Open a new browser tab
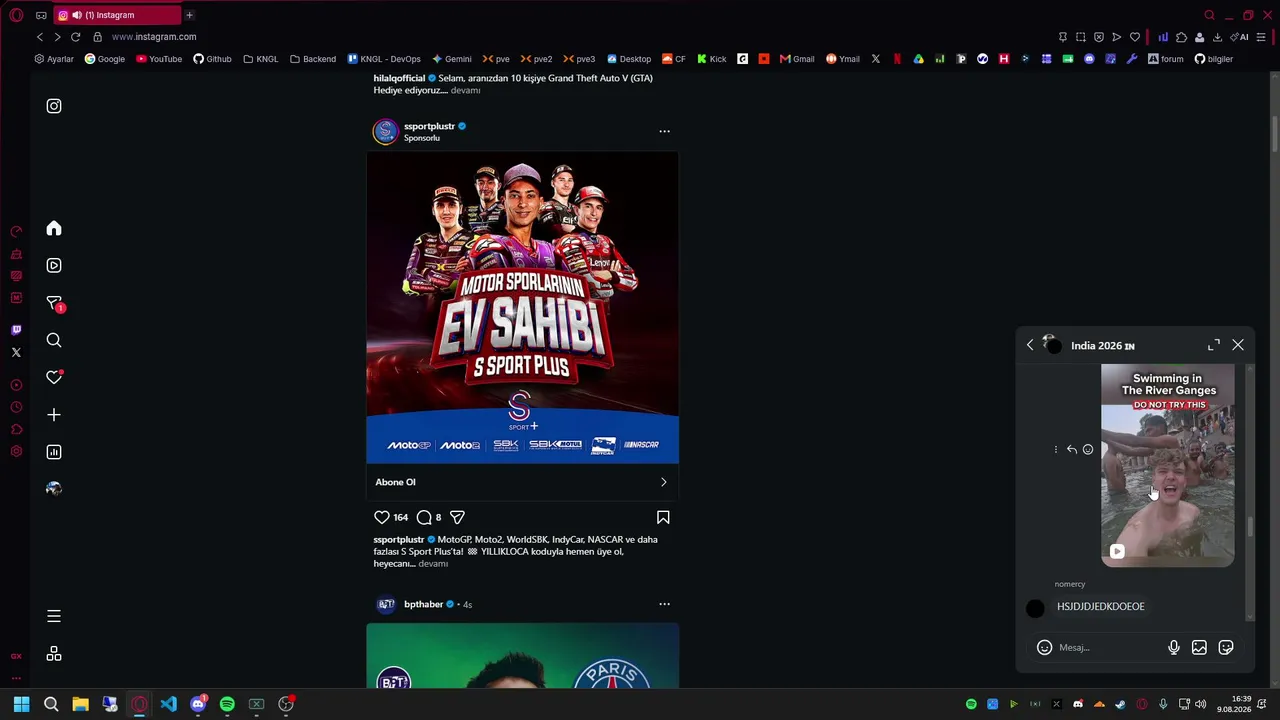1280x720 pixels. 189,15
